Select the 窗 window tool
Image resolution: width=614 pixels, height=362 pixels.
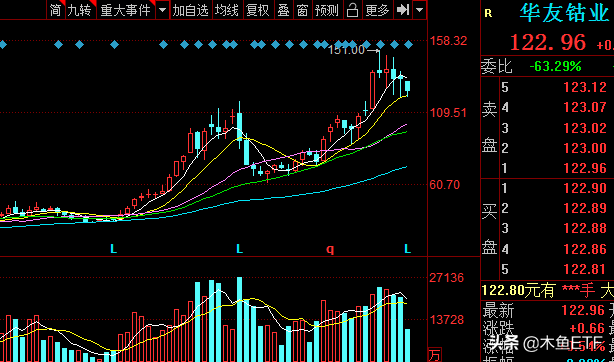click(302, 10)
